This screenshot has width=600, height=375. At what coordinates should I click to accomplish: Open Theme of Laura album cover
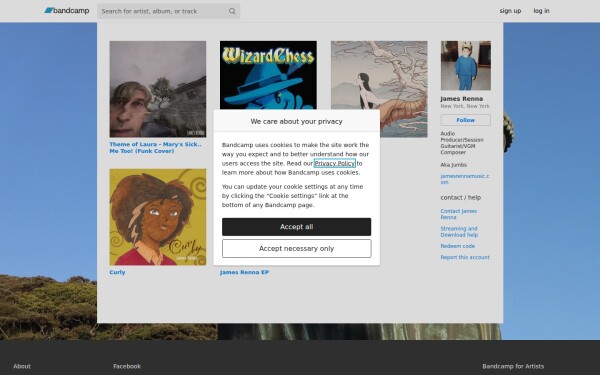(158, 89)
